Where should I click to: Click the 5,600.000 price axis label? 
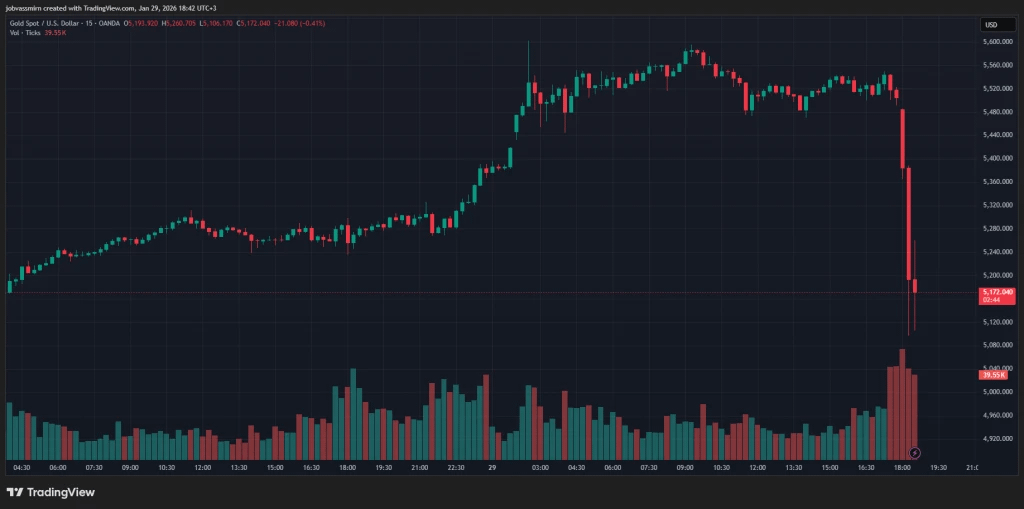click(x=999, y=42)
